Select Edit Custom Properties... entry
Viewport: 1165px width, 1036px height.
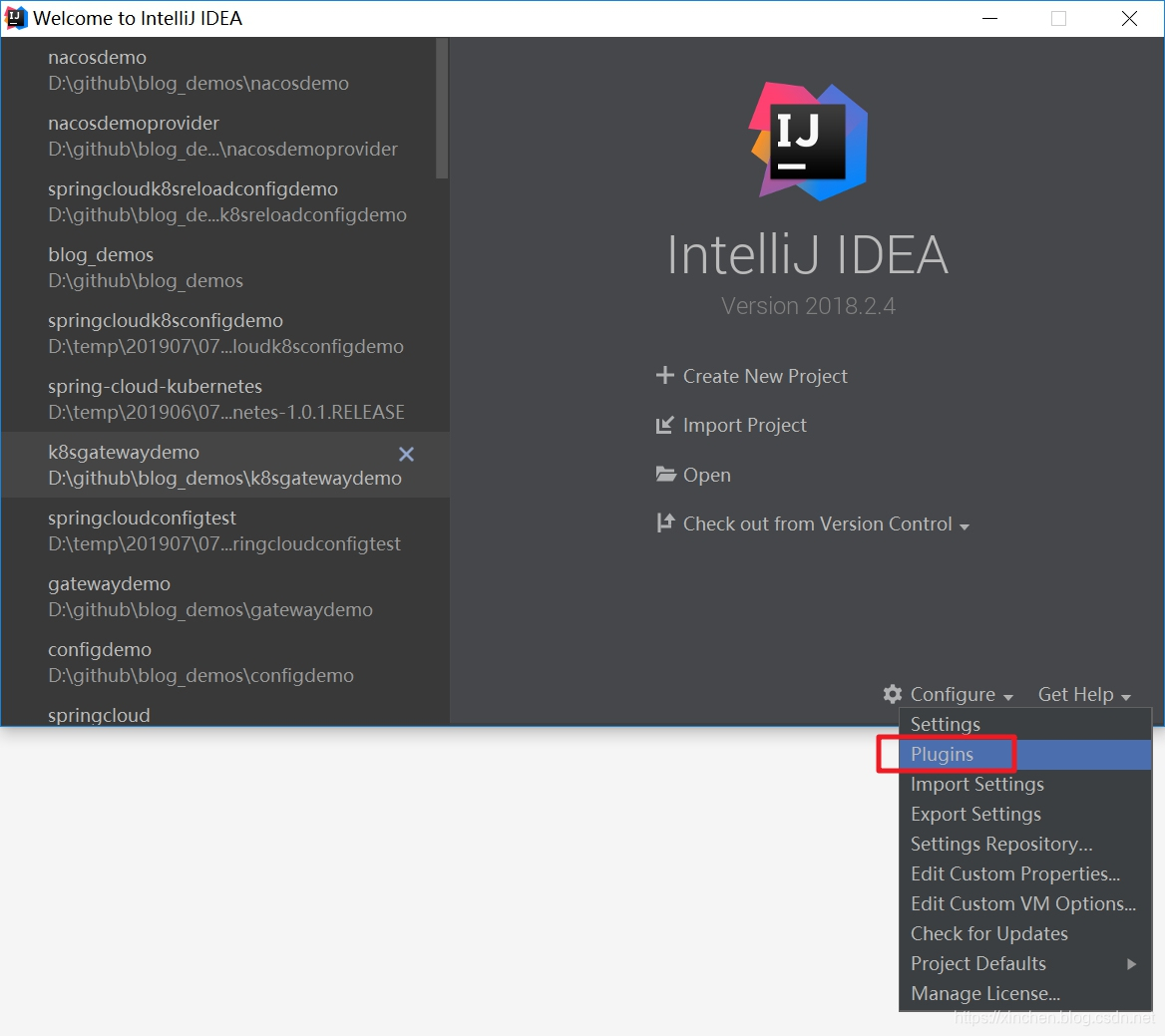[x=1025, y=874]
